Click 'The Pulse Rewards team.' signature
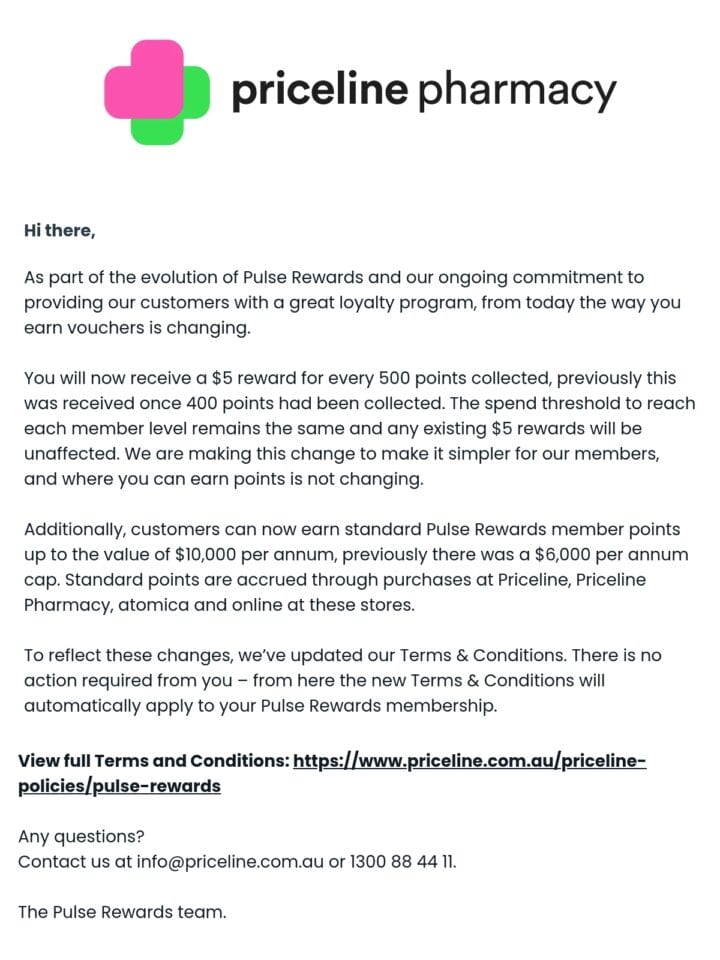Screen dimensions: 720x960 tap(122, 912)
